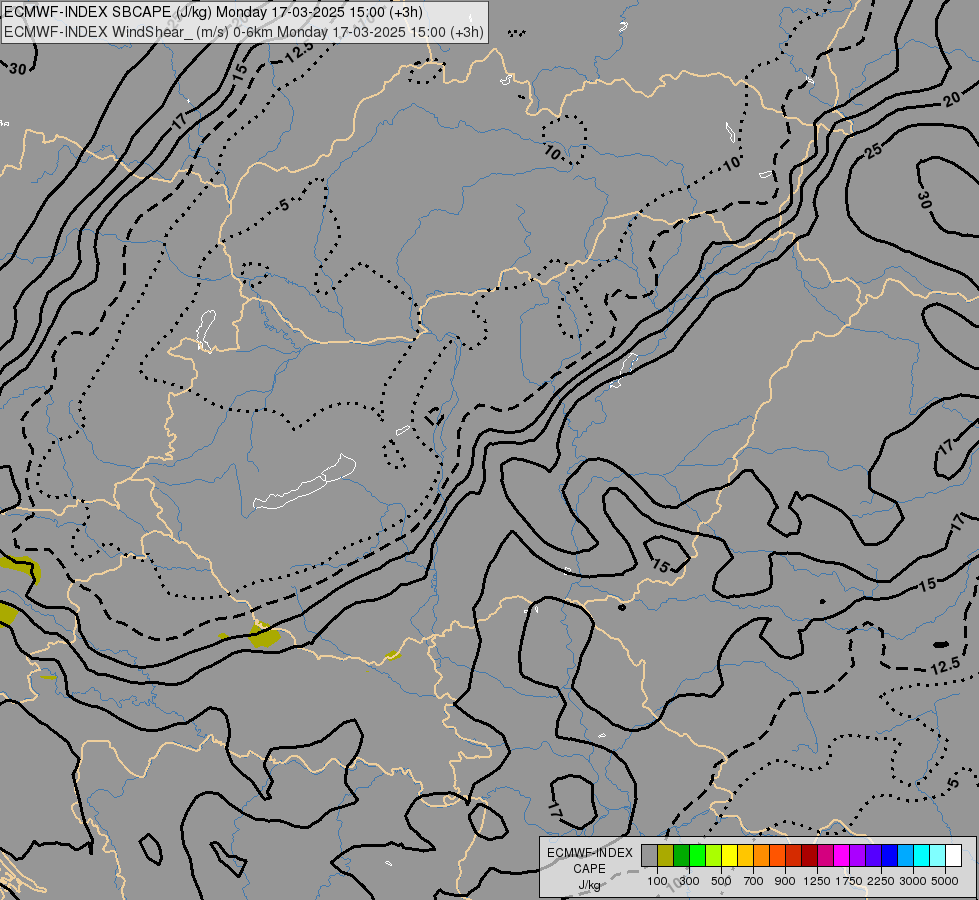Pick the magenta legend swatch
The image size is (979, 900).
coord(841,855)
